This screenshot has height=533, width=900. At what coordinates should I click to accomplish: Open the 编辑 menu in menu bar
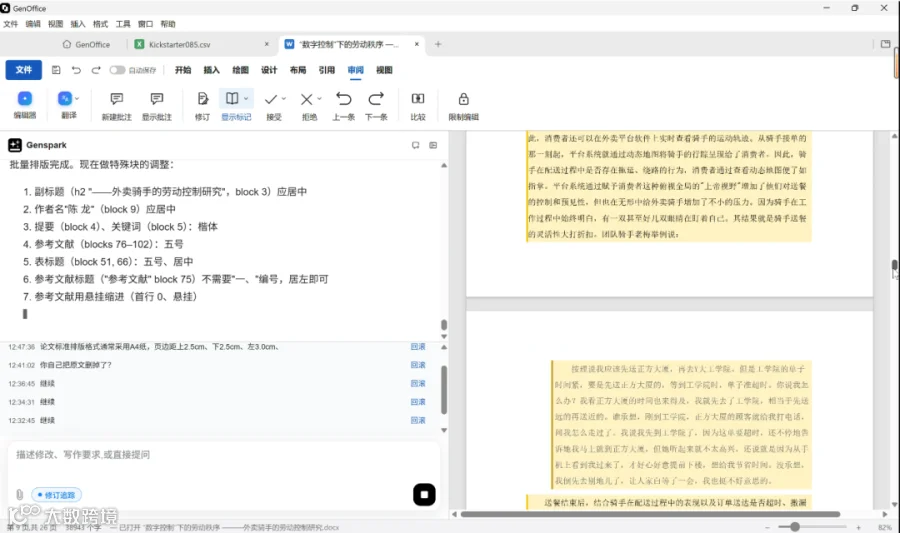click(33, 24)
